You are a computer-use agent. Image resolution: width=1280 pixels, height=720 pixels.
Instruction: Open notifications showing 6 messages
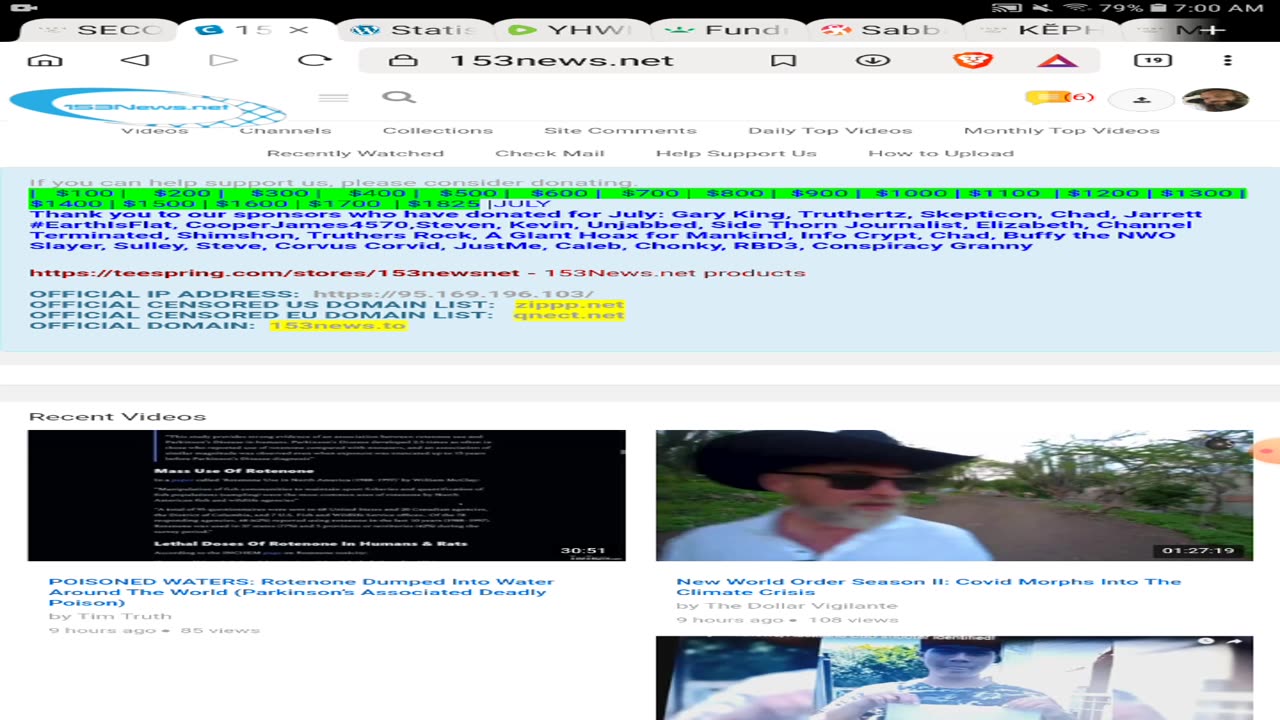1060,97
